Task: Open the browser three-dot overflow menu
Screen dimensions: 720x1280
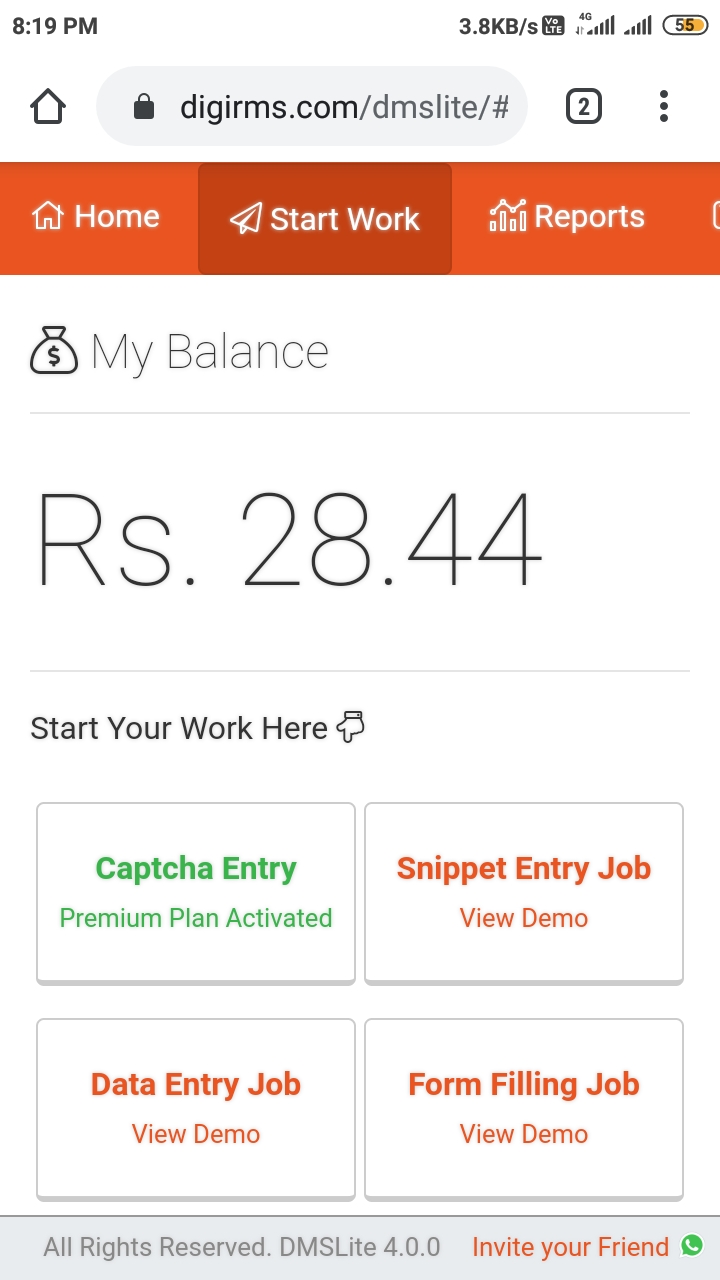Action: point(664,106)
